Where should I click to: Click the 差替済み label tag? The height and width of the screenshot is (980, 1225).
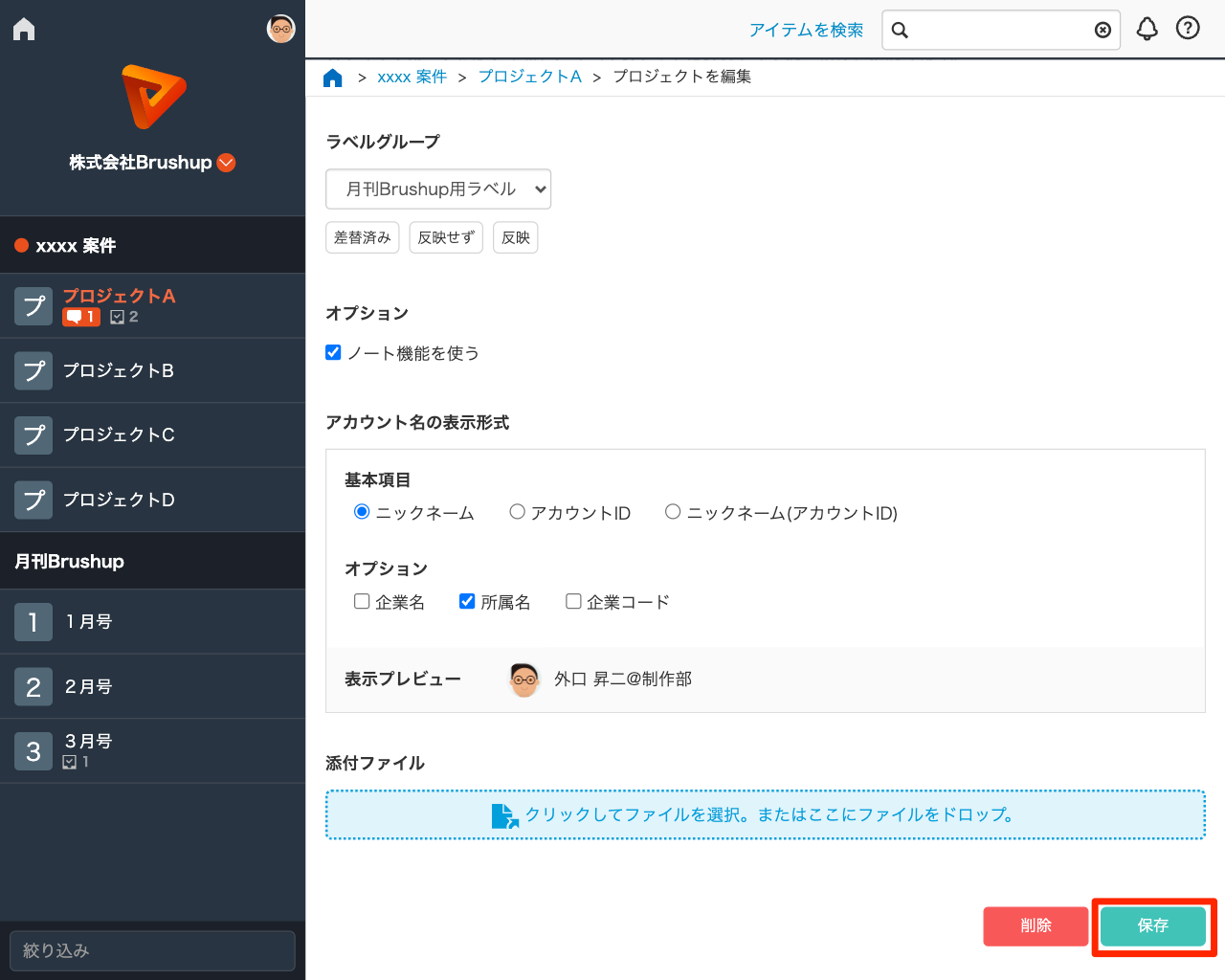[x=363, y=237]
